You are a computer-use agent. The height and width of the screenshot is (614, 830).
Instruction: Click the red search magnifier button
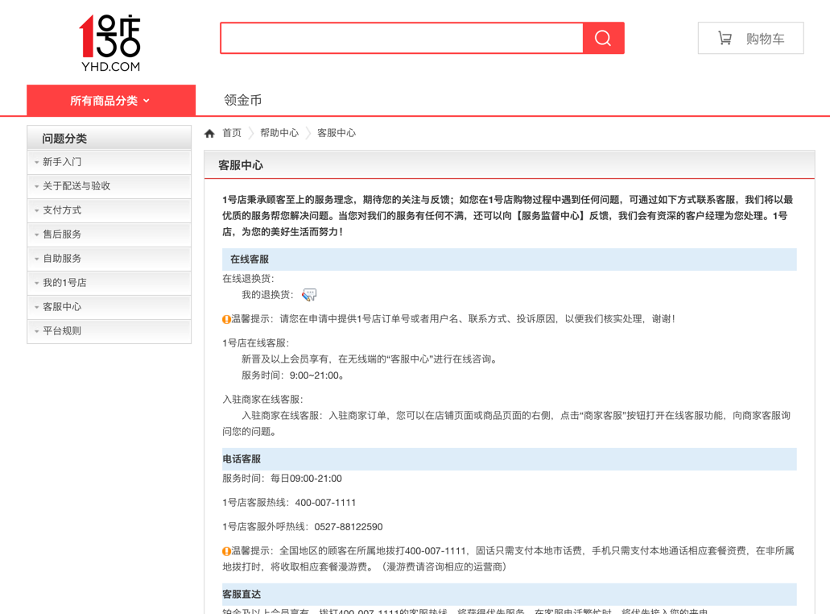[603, 38]
